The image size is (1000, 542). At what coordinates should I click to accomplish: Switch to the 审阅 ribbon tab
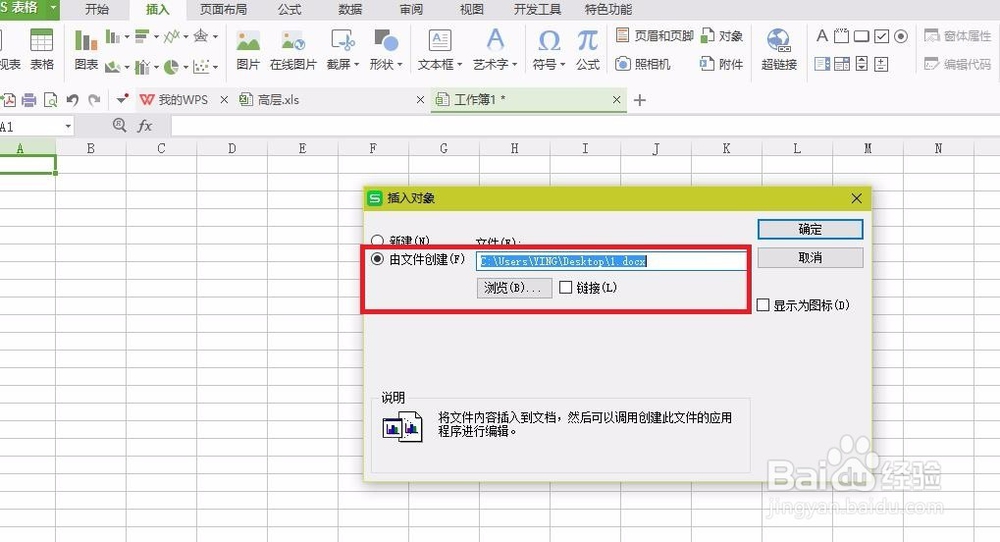coord(411,10)
